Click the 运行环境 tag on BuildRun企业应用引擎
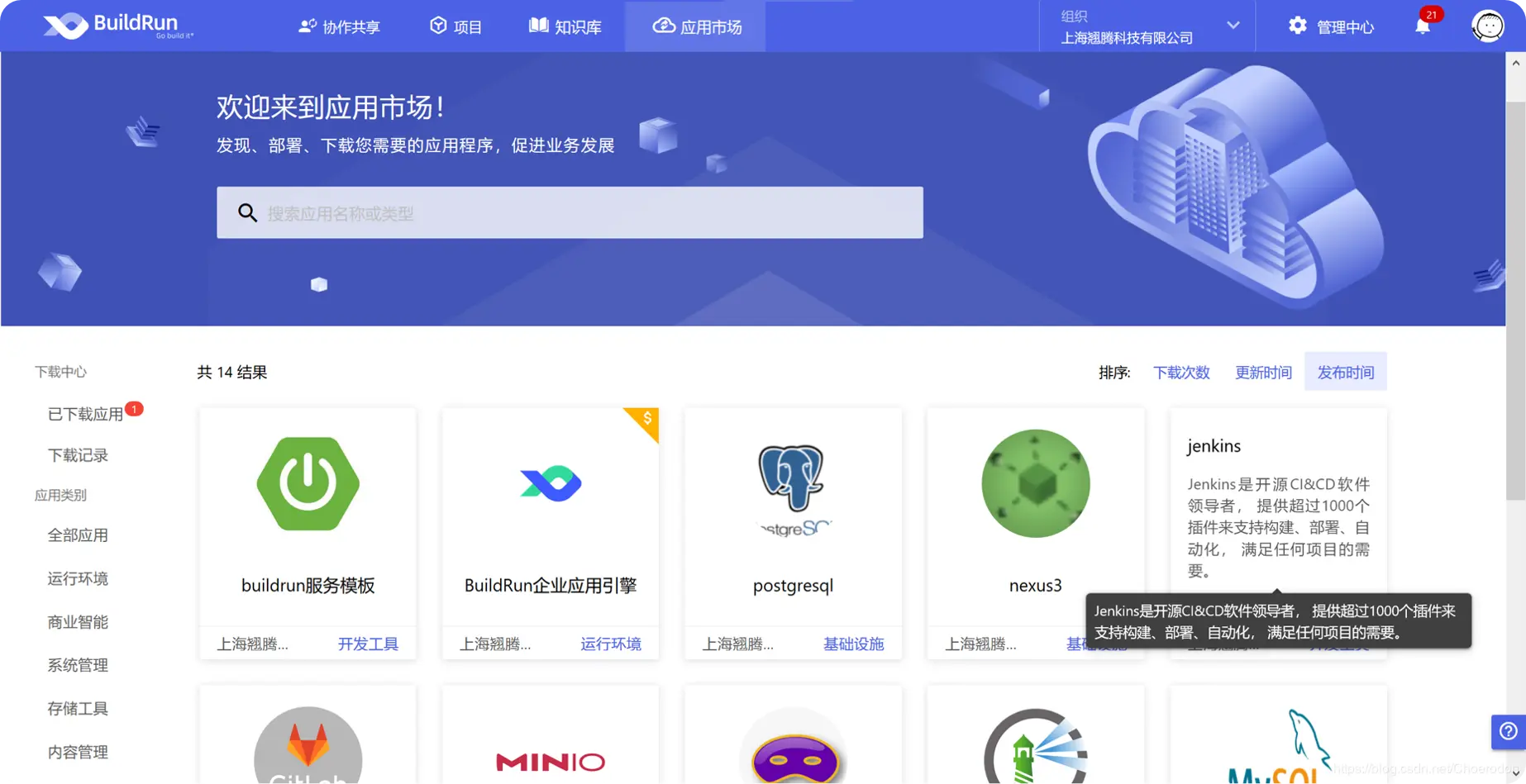Viewport: 1526px width, 784px height. (611, 644)
